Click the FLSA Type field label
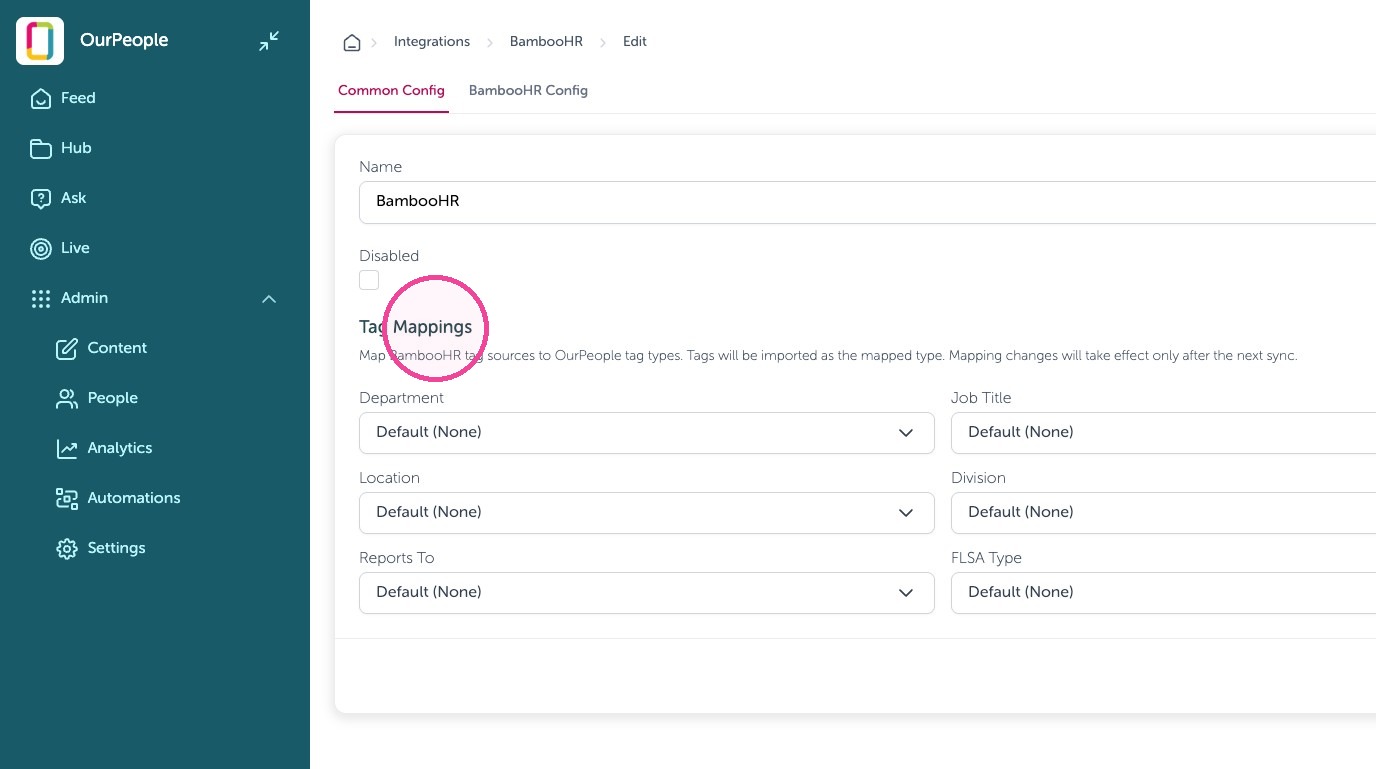Screen dimensions: 1376x769 coord(986,558)
